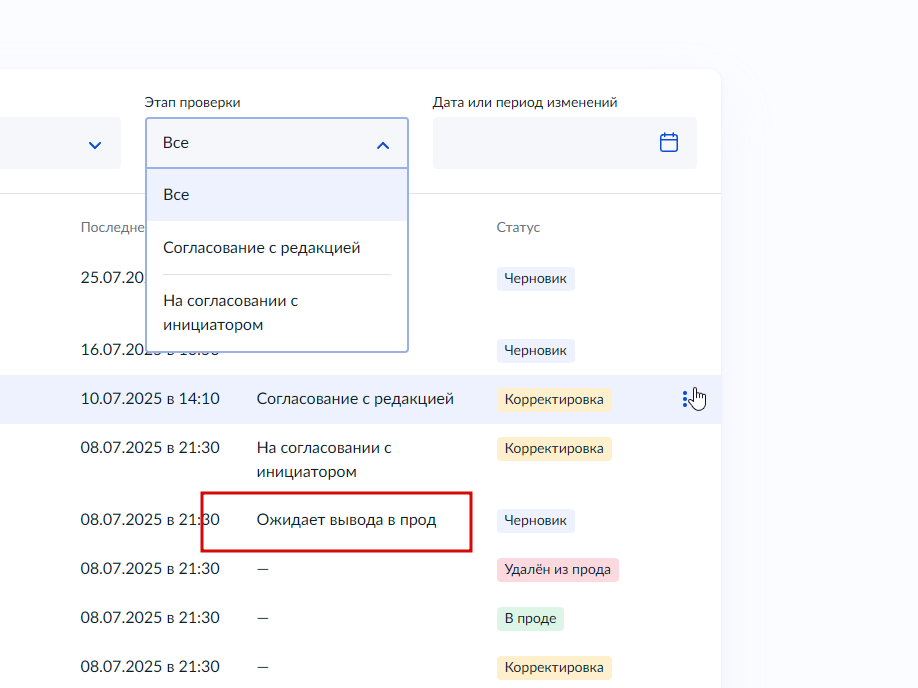Pick 'На согласовании с инициатором' dropdown option
918x688 pixels.
tap(277, 313)
